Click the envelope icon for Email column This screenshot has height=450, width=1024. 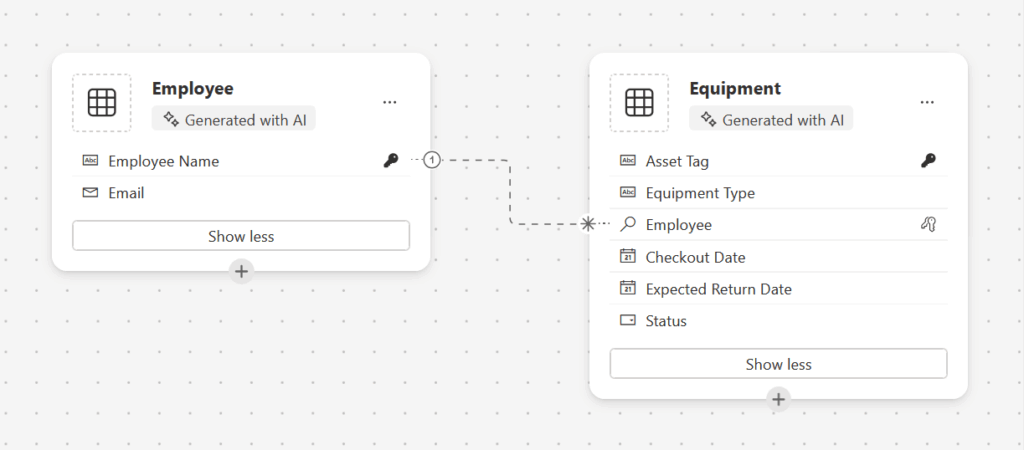click(x=90, y=193)
